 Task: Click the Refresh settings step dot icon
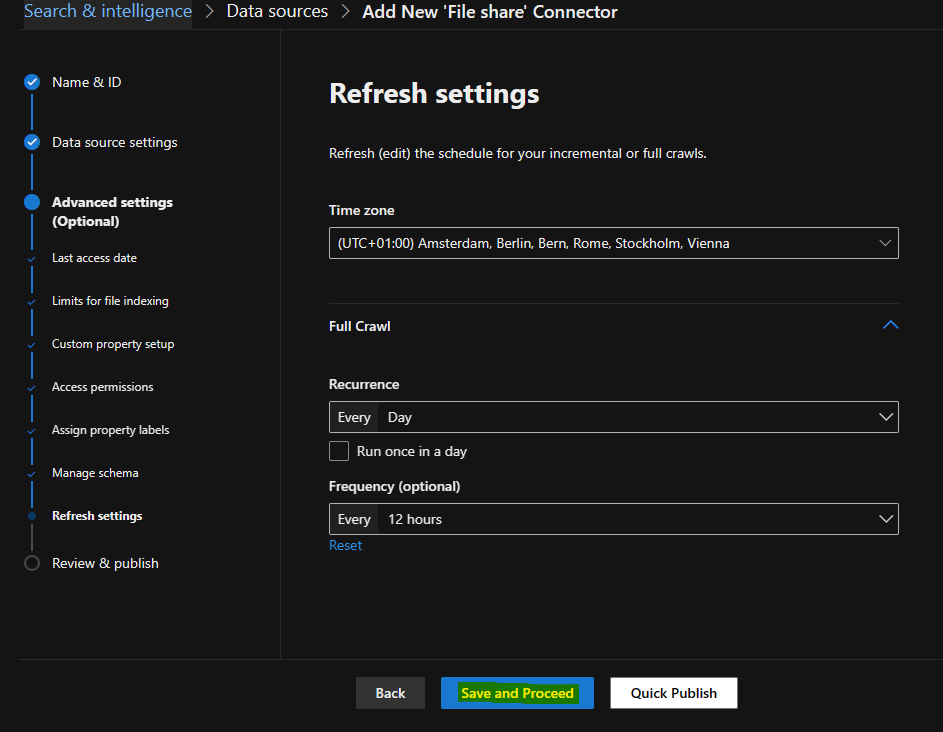[32, 516]
